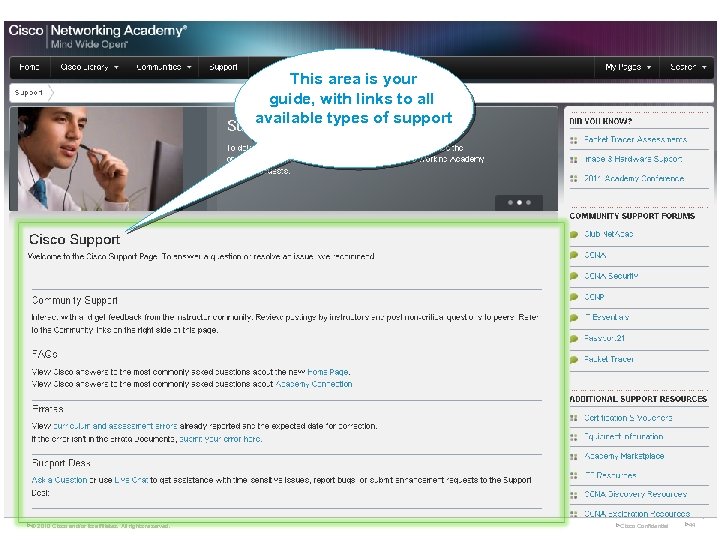The height and width of the screenshot is (540, 720).
Task: Open Packet Tracer Assessments link
Action: coord(636,139)
